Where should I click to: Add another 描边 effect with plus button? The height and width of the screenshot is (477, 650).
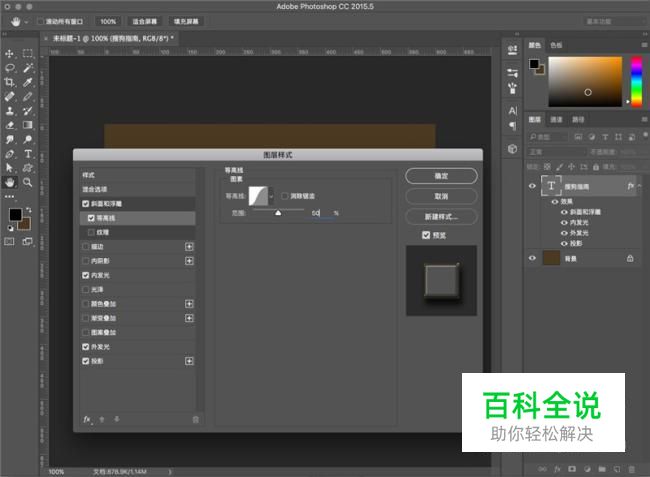pos(189,246)
